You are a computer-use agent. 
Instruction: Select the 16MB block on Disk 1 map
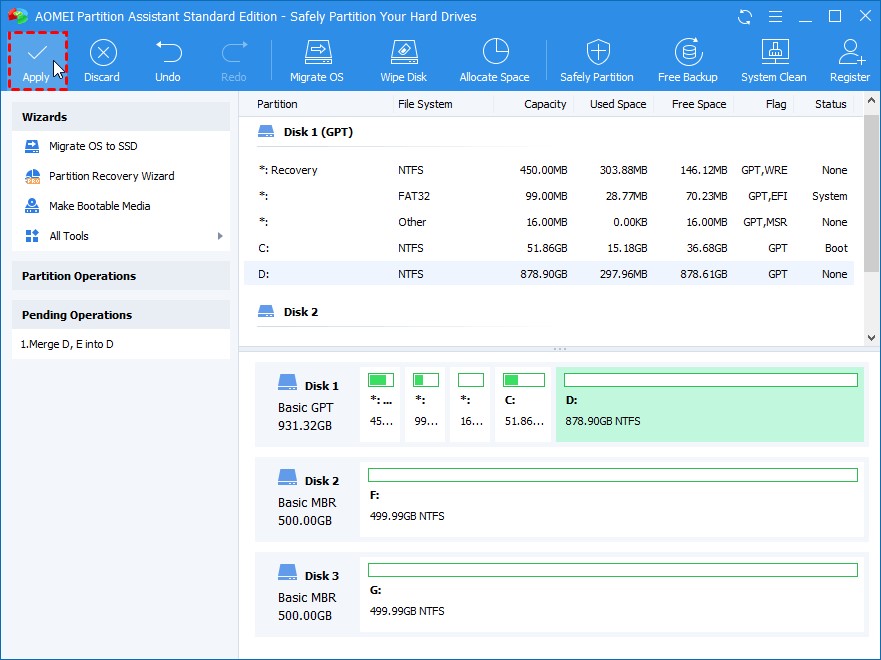point(470,404)
